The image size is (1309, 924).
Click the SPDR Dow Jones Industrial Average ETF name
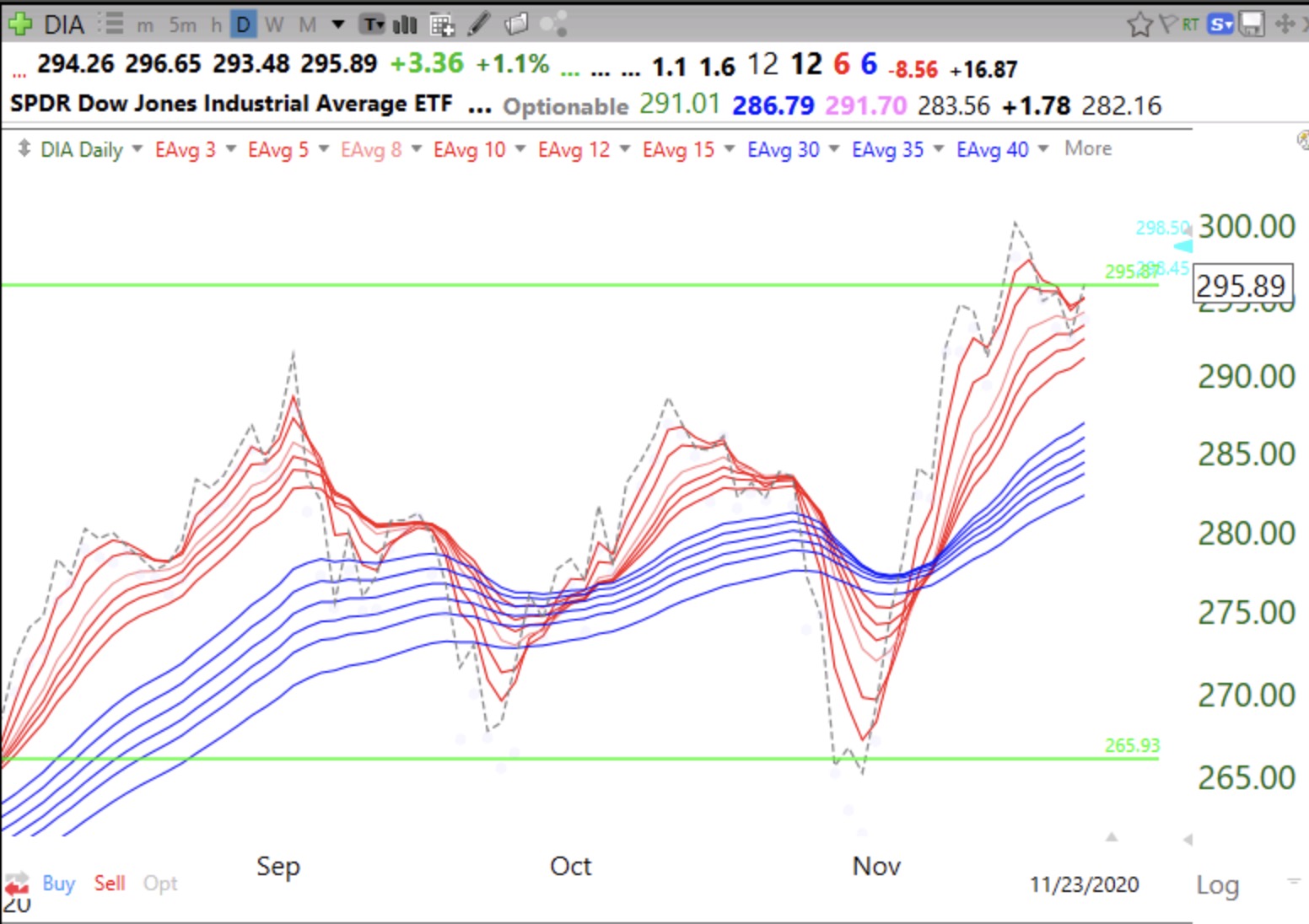pyautogui.click(x=231, y=104)
